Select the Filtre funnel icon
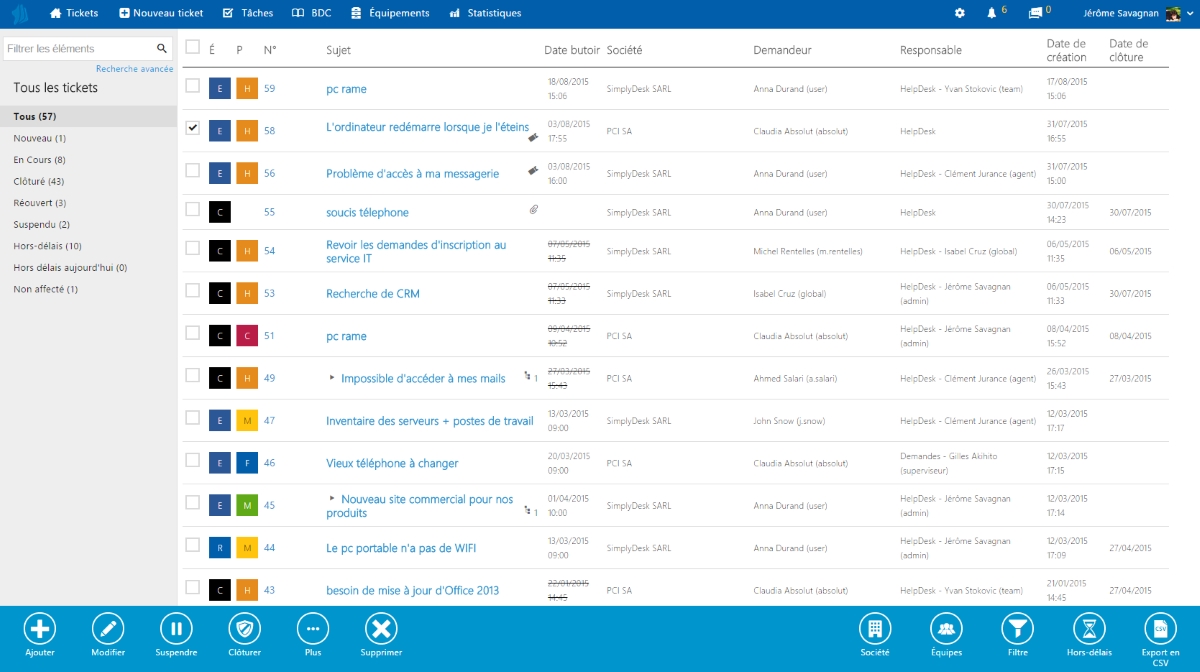The width and height of the screenshot is (1200, 672). pyautogui.click(x=1017, y=630)
